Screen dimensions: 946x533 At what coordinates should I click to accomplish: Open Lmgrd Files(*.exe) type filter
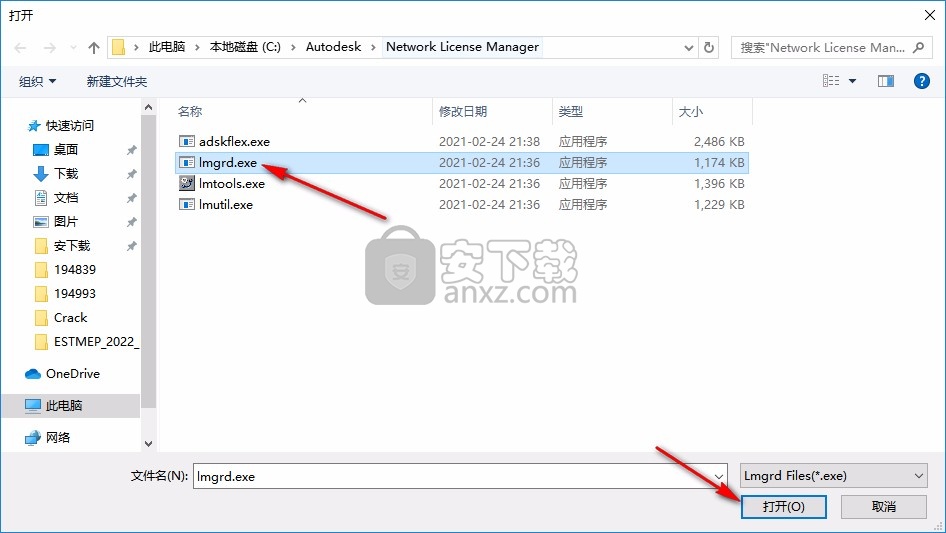tap(833, 476)
